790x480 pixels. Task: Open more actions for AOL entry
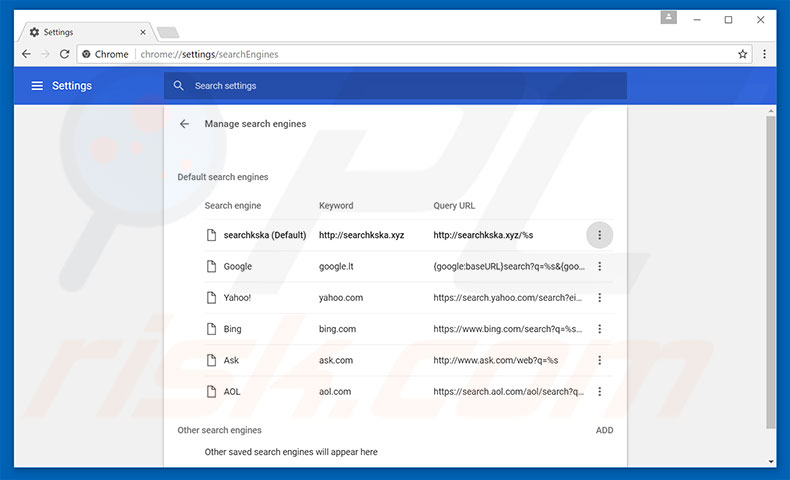coord(600,391)
